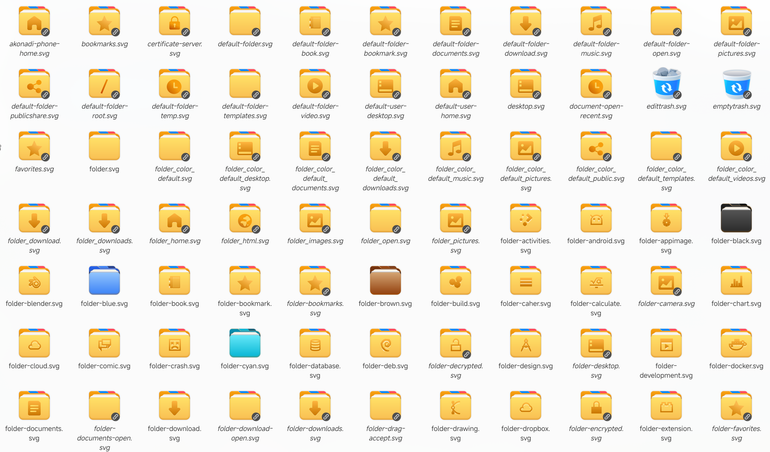Click the folder-blender.svg icon
This screenshot has height=452, width=770.
[34, 281]
